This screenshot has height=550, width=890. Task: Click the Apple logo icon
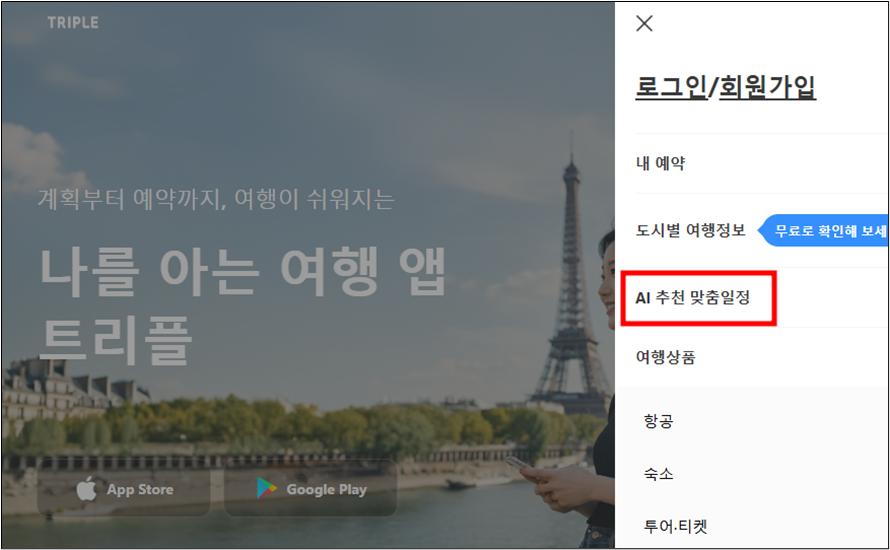tap(86, 488)
